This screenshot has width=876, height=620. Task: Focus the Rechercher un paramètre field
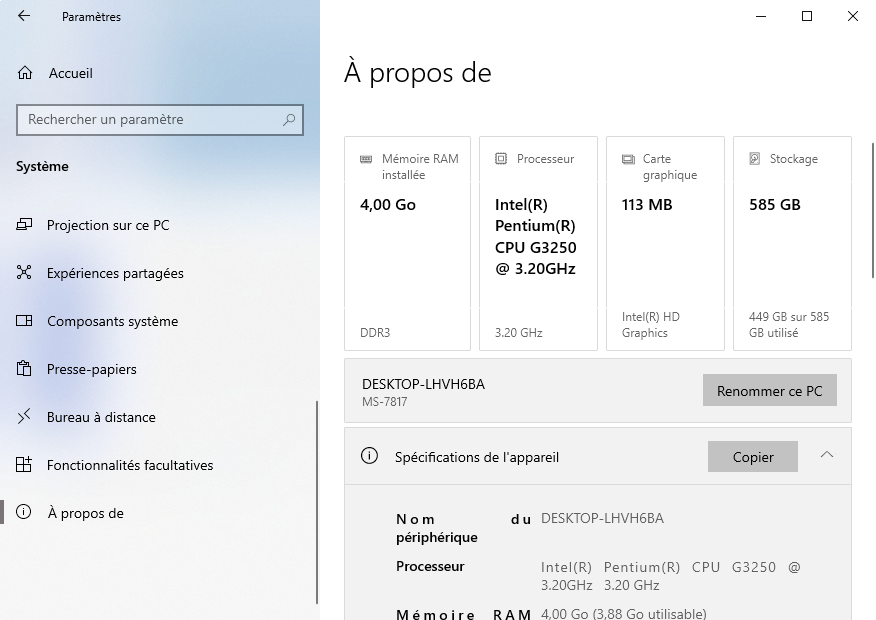(x=150, y=120)
